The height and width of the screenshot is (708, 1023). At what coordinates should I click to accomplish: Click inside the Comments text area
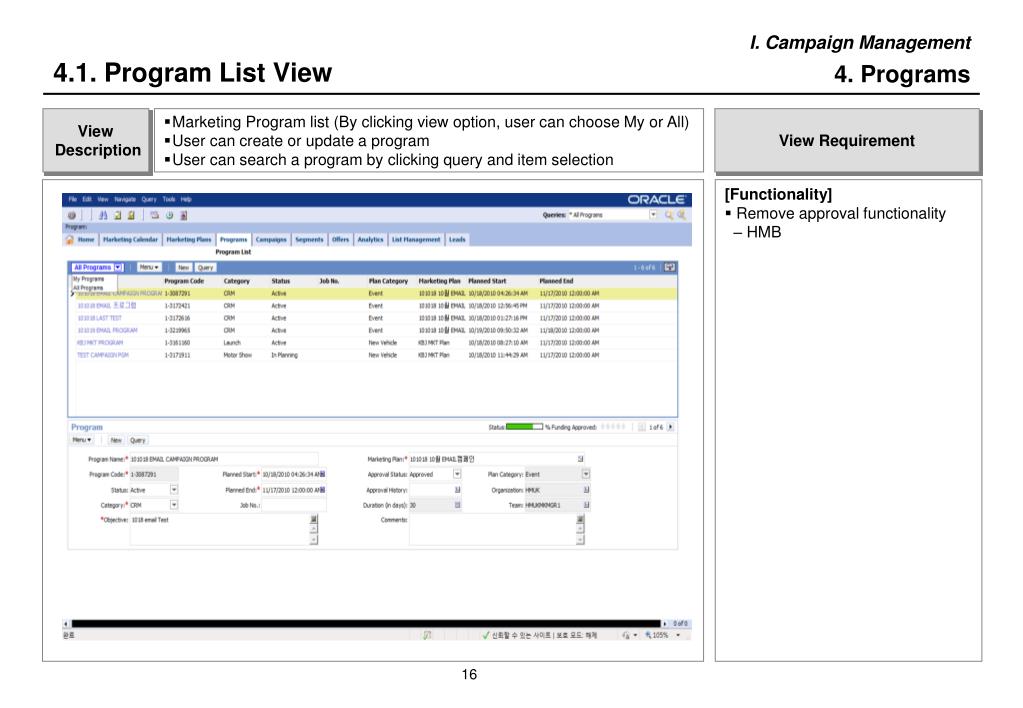pos(493,529)
